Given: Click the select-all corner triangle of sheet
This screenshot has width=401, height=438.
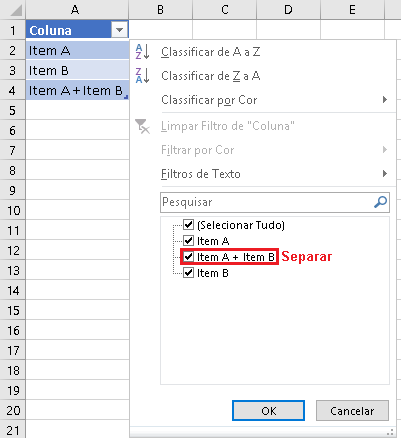Looking at the screenshot, I should tap(16, 10).
